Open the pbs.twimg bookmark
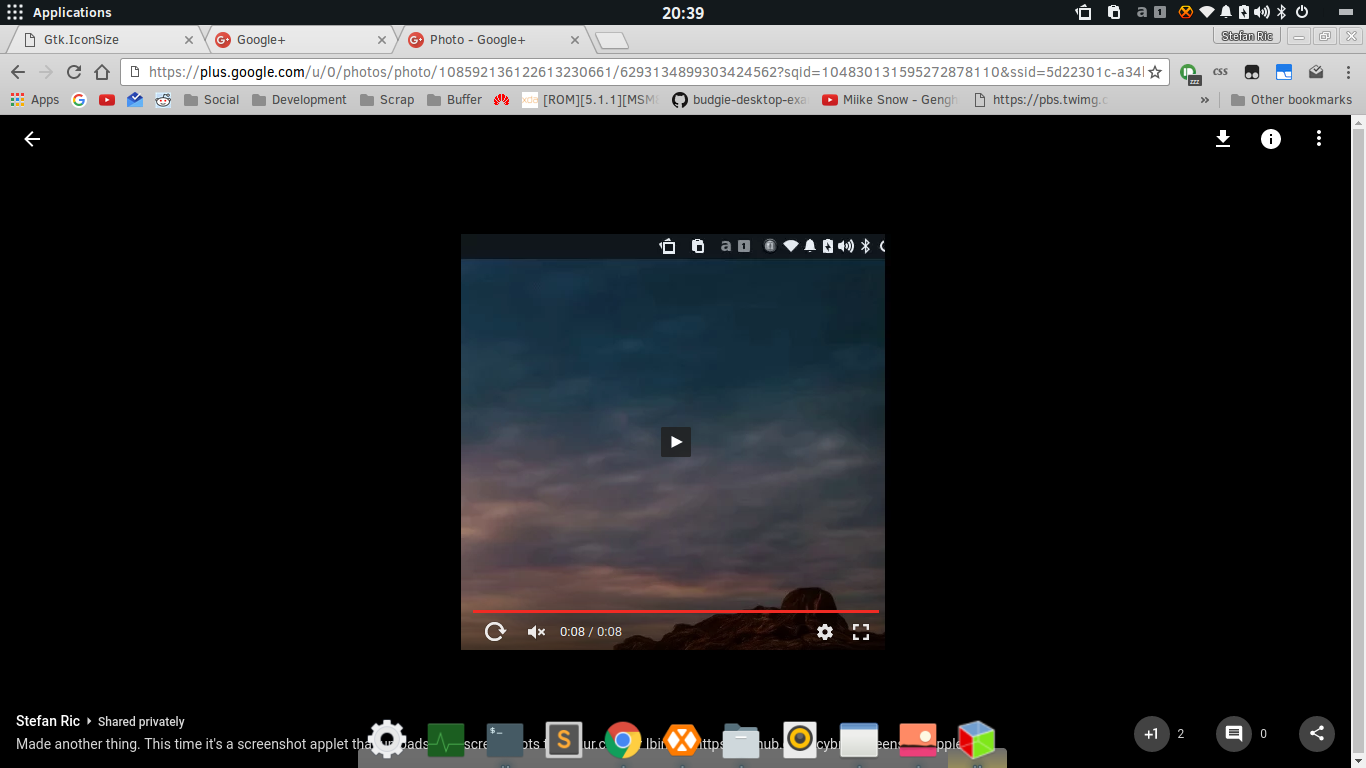The width and height of the screenshot is (1366, 768). 1039,100
